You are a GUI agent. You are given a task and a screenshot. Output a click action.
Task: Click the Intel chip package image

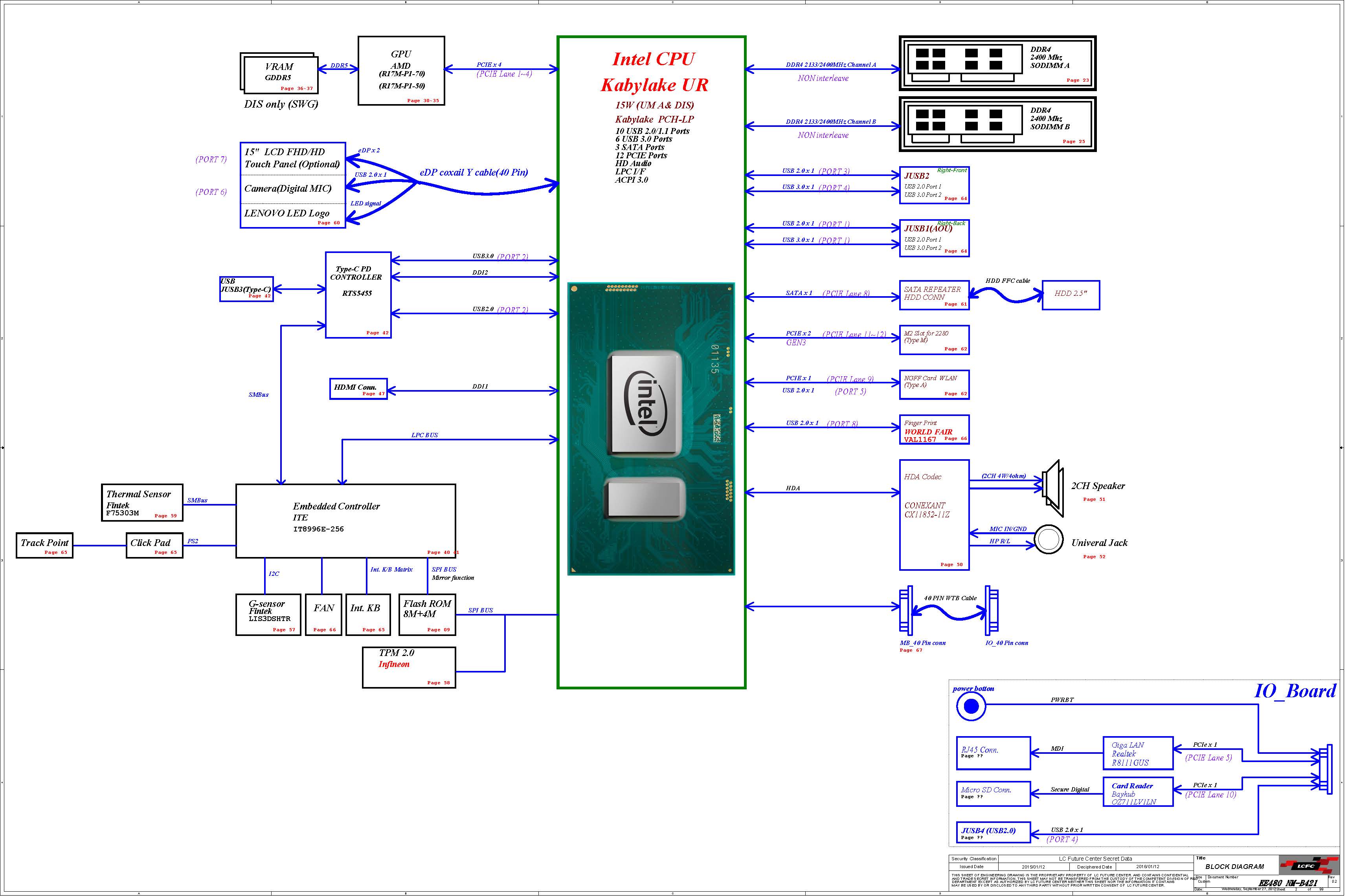(657, 433)
